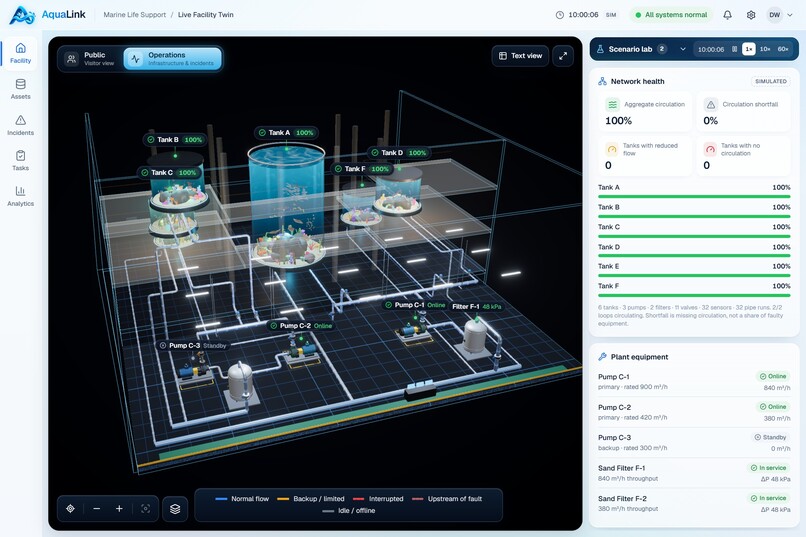Select Live Facility Twin breadcrumb
806x537 pixels.
tap(206, 15)
